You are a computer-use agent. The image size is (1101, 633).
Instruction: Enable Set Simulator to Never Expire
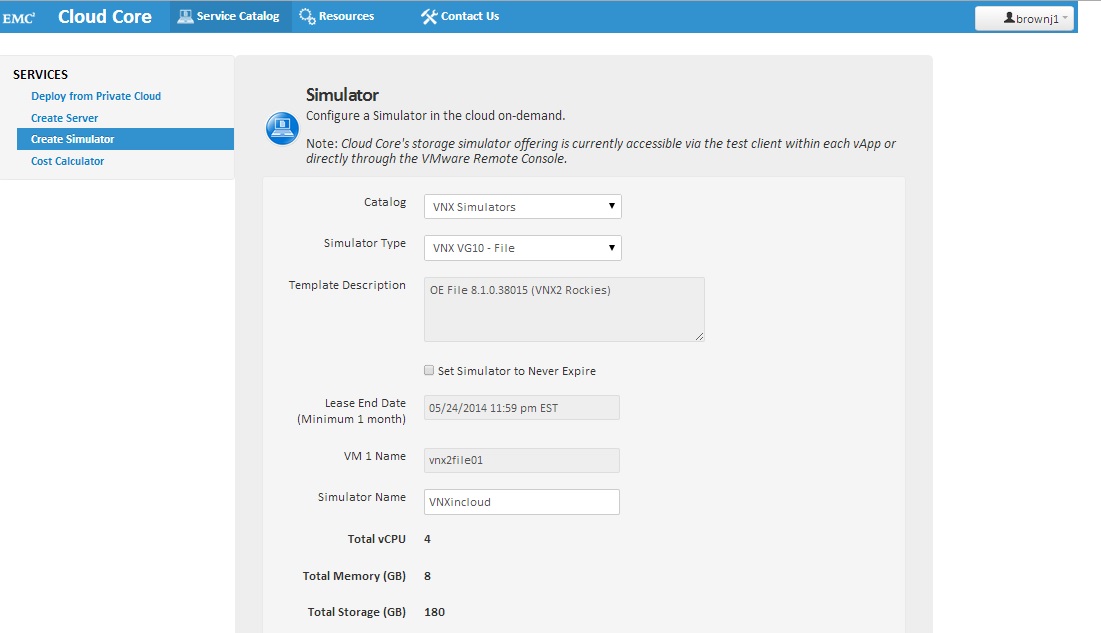[429, 370]
